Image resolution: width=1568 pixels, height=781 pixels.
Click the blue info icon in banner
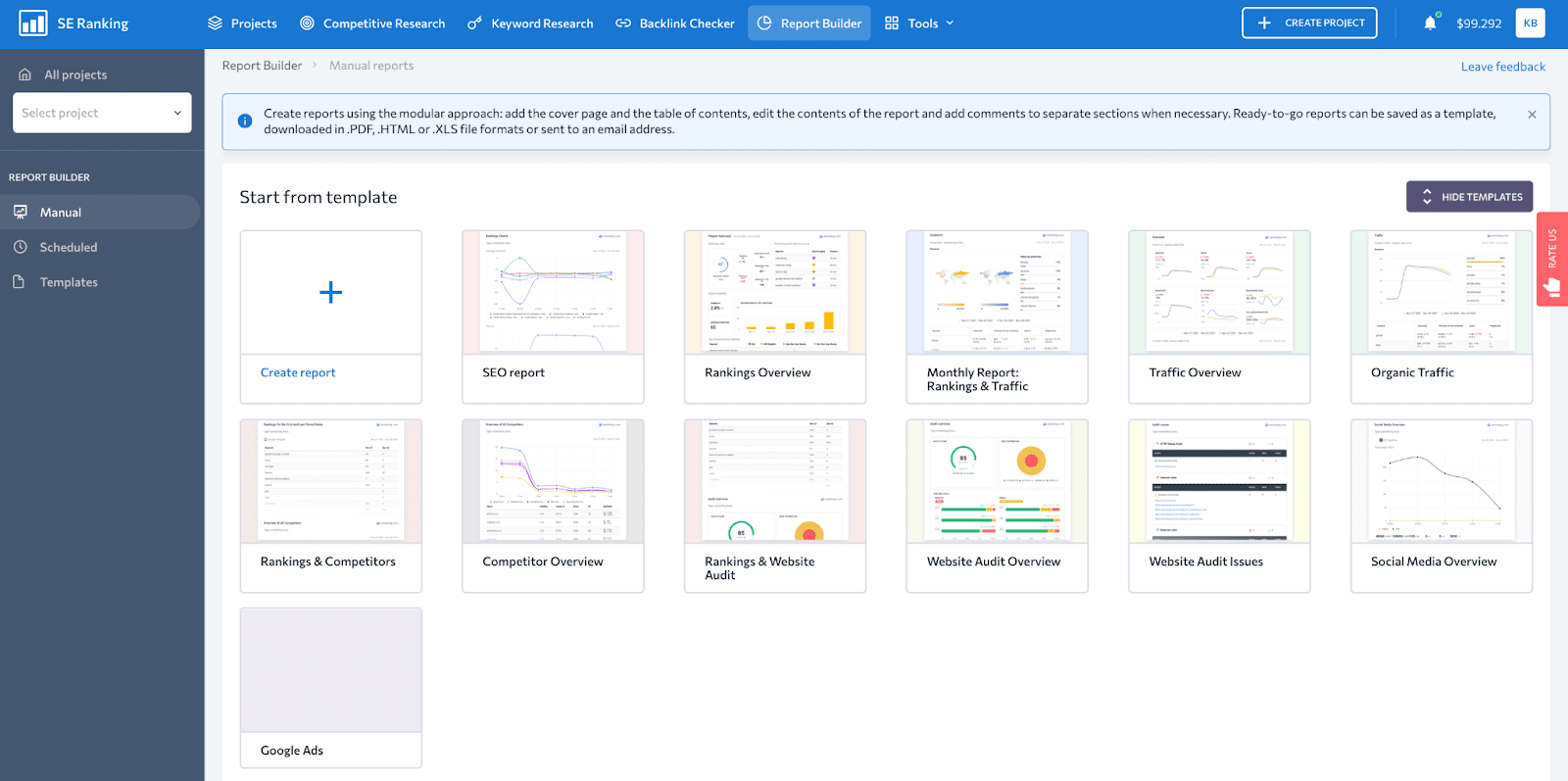[245, 121]
